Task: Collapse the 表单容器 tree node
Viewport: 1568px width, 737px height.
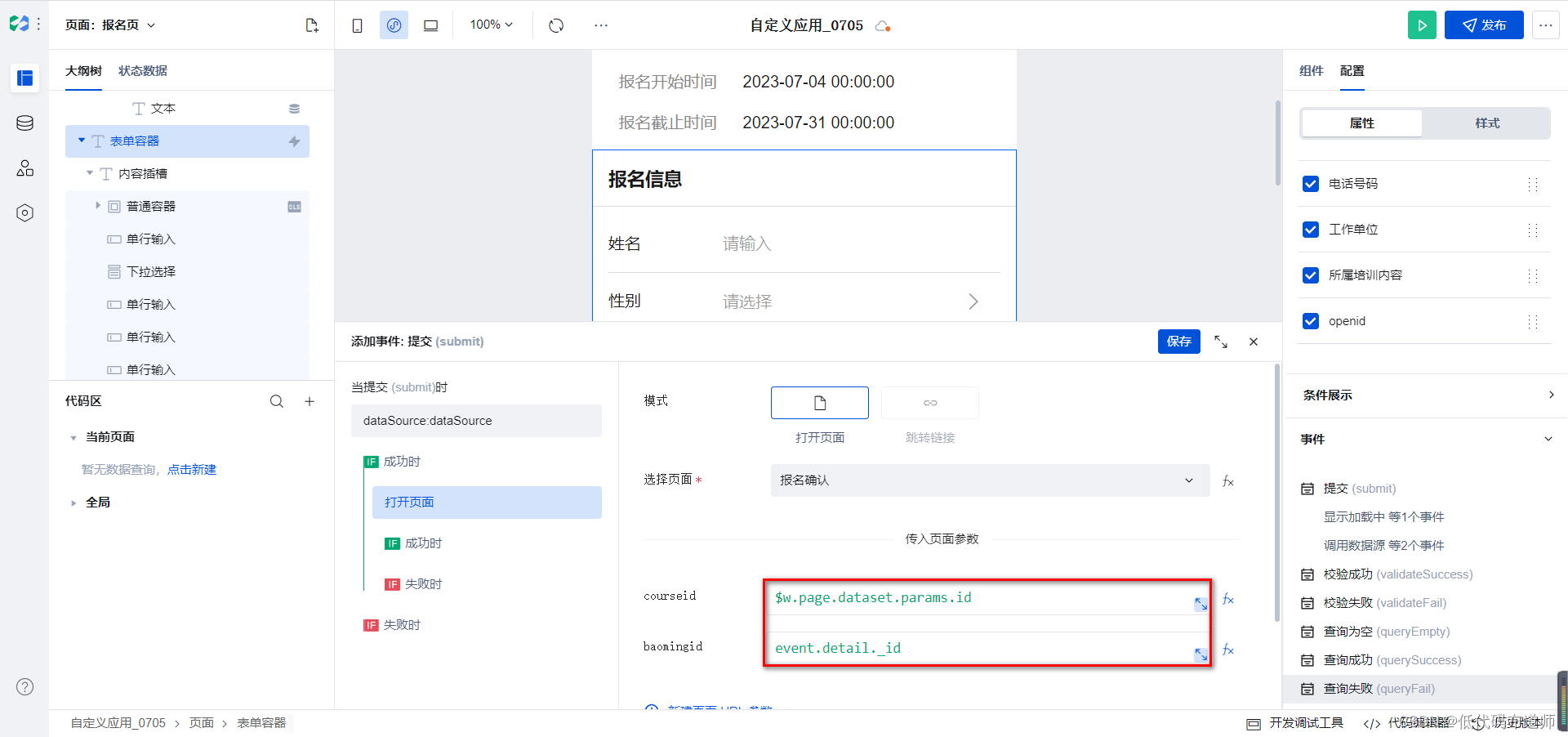Action: click(82, 141)
